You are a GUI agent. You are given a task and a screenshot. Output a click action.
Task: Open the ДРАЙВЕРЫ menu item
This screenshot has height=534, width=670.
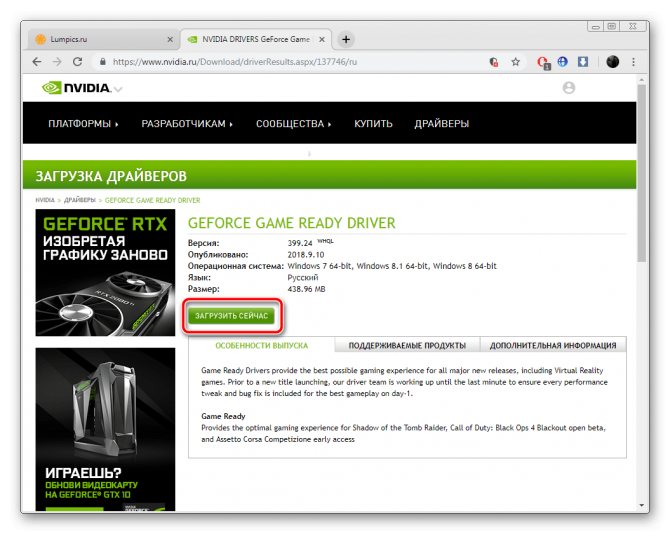click(x=441, y=124)
